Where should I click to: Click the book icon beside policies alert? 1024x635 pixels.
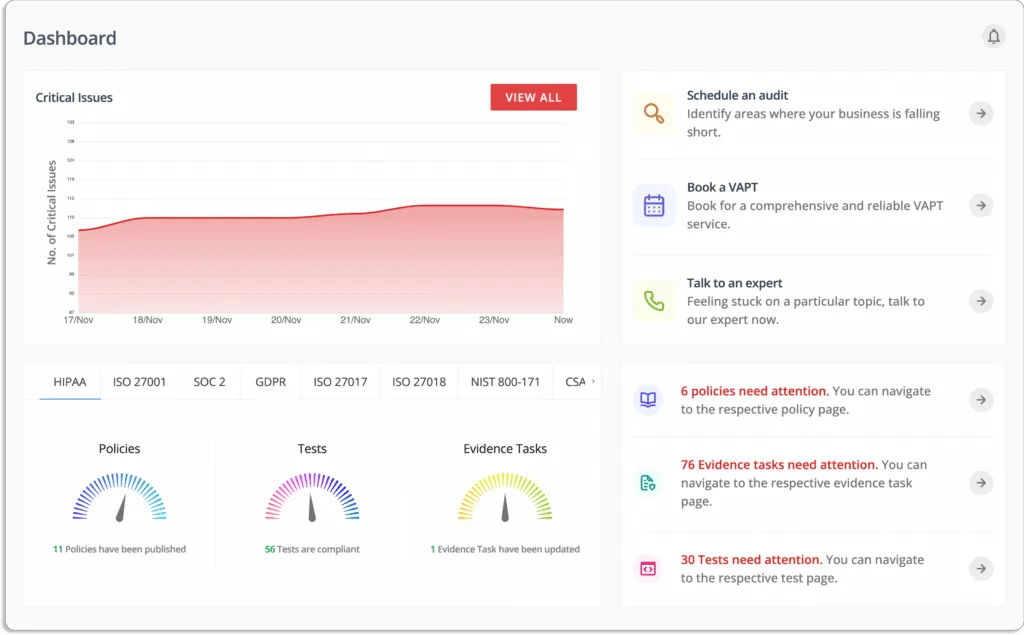pos(648,399)
